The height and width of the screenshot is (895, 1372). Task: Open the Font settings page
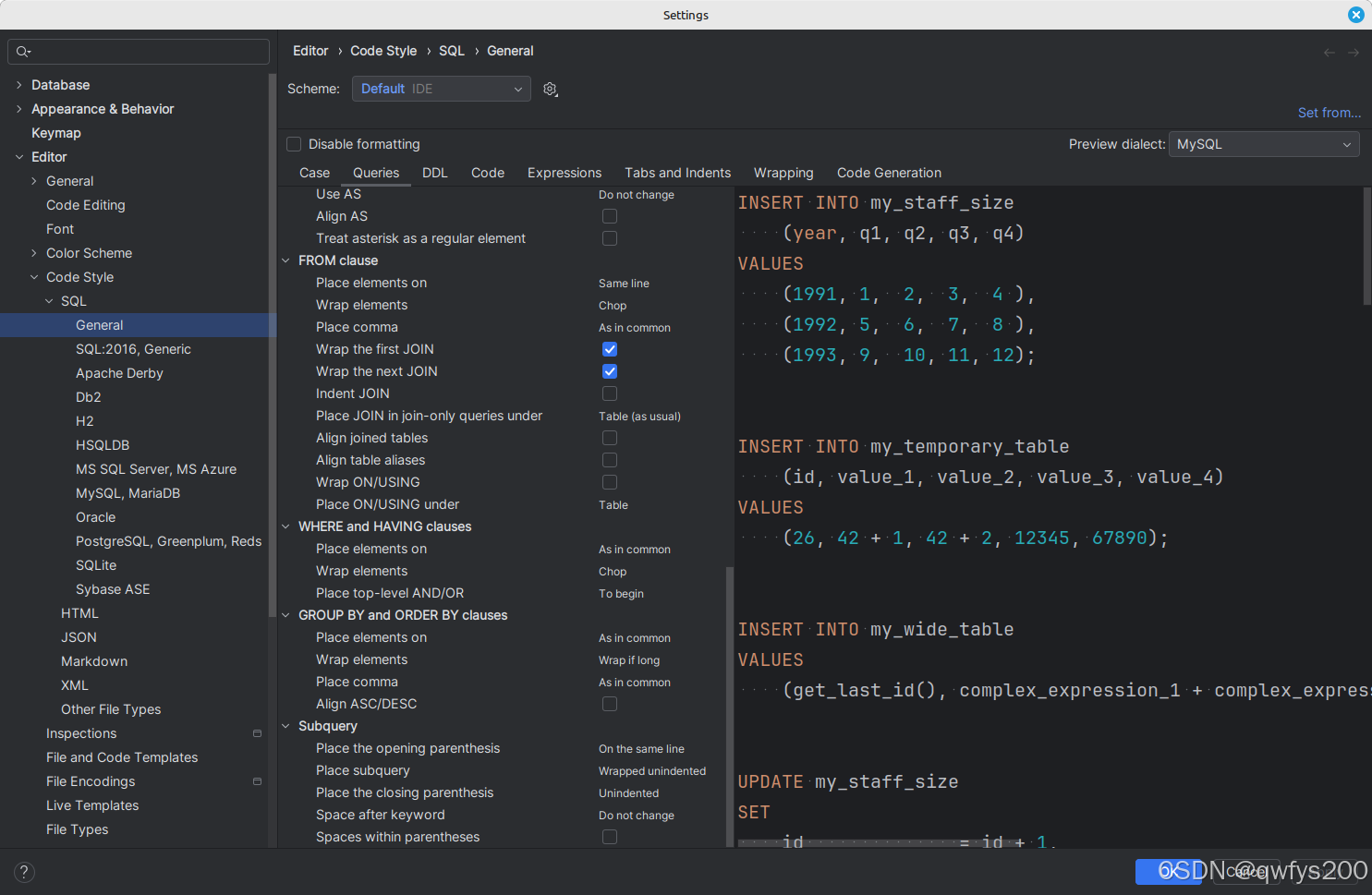(x=60, y=229)
